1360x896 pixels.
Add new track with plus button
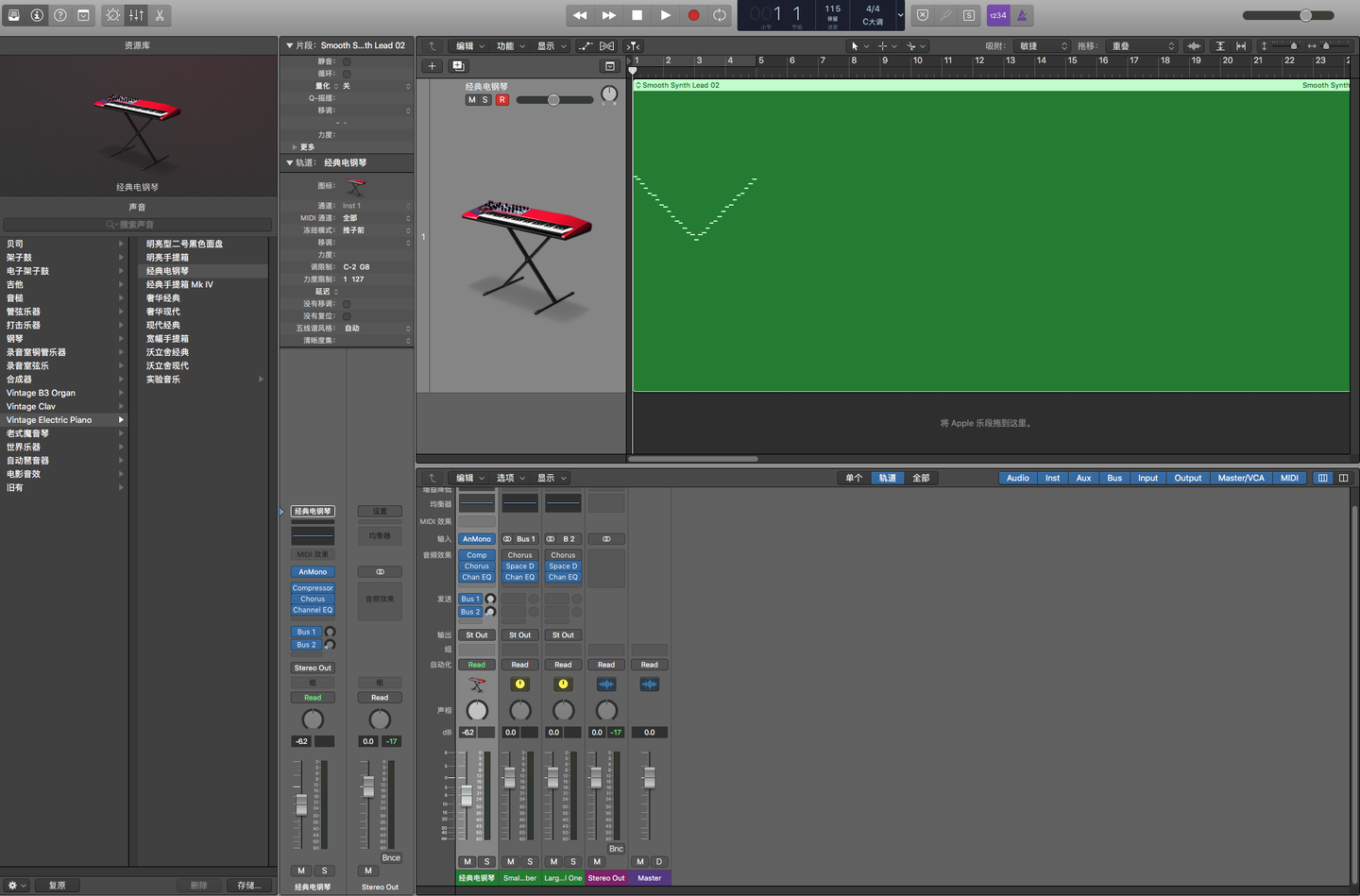click(x=432, y=66)
